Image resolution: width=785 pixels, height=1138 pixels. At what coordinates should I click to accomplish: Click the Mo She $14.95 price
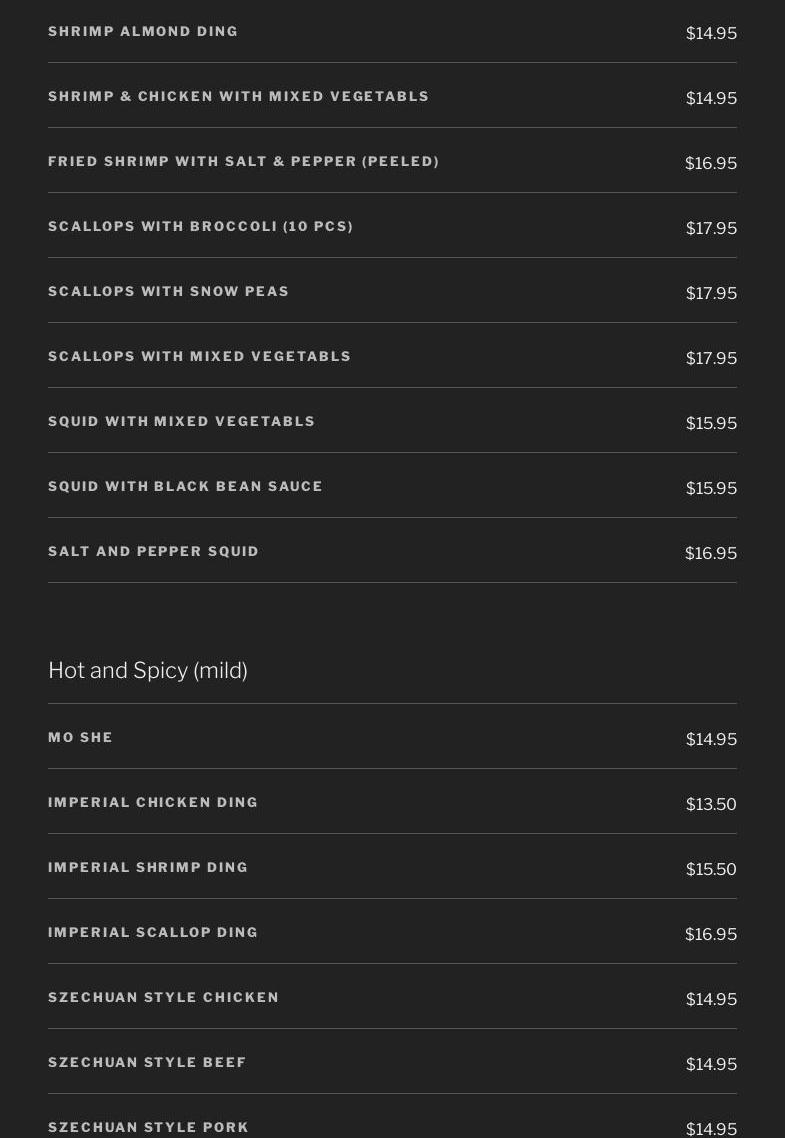pyautogui.click(x=711, y=739)
